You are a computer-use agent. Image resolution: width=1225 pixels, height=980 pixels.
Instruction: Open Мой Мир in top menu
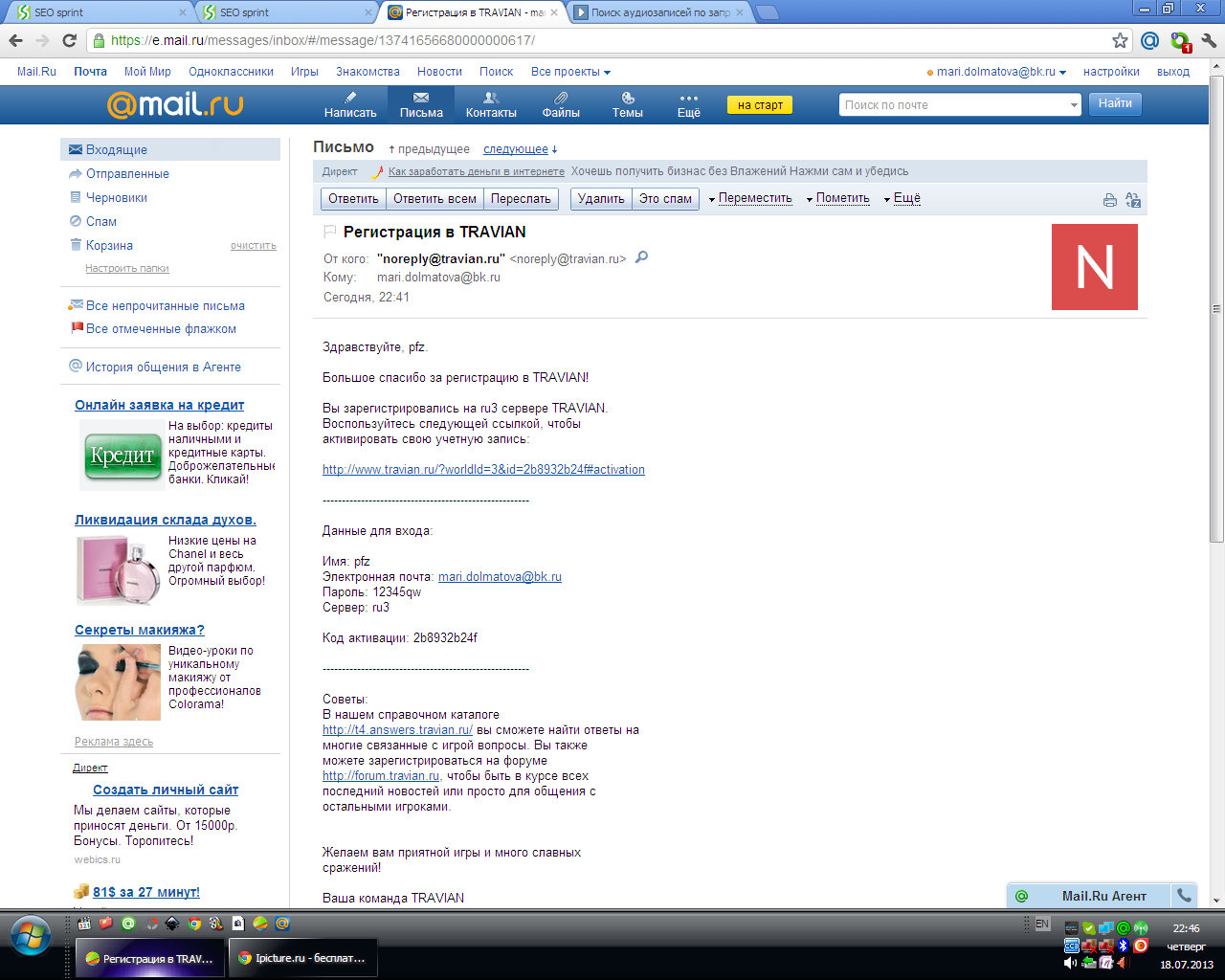[x=147, y=72]
